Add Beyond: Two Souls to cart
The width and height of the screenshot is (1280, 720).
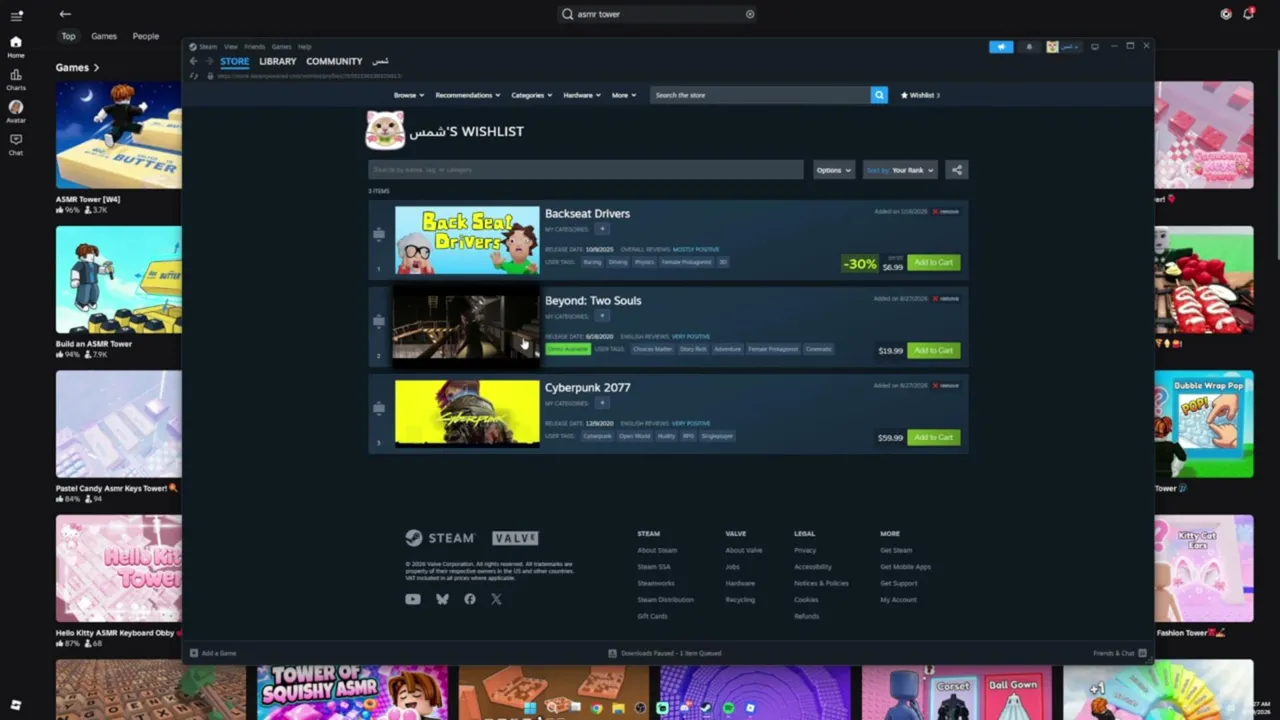933,350
